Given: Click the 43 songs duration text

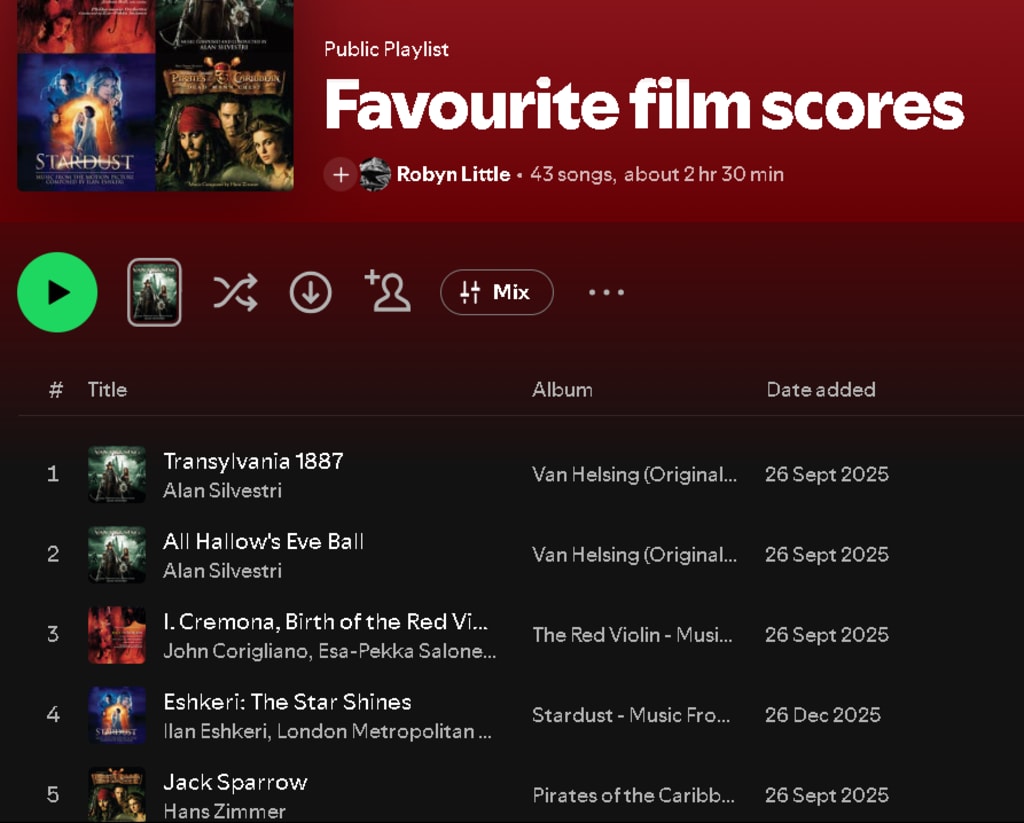Looking at the screenshot, I should click(x=656, y=174).
